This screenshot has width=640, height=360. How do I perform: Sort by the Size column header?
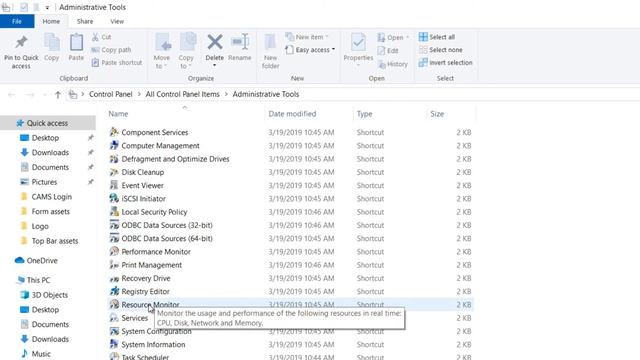click(437, 114)
